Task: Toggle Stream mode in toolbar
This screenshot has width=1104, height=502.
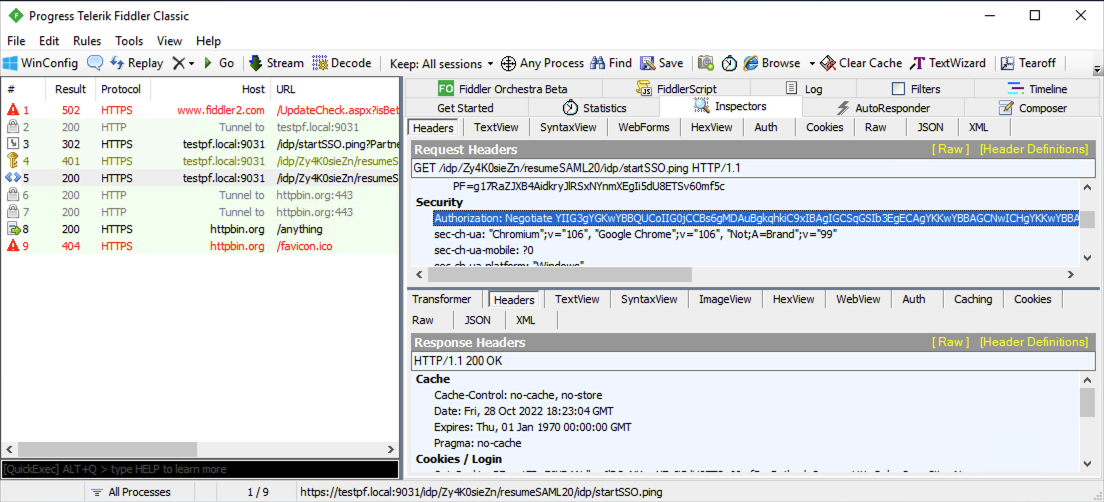Action: point(276,63)
